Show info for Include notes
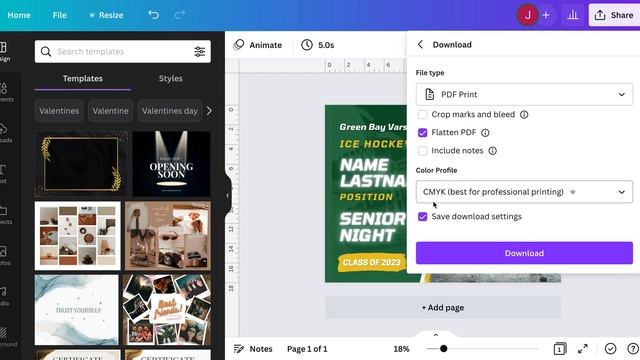This screenshot has height=360, width=640. click(x=493, y=151)
